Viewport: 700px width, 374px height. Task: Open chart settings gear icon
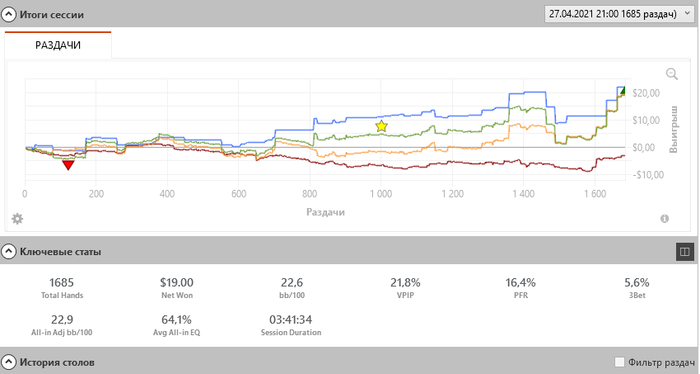tap(17, 219)
